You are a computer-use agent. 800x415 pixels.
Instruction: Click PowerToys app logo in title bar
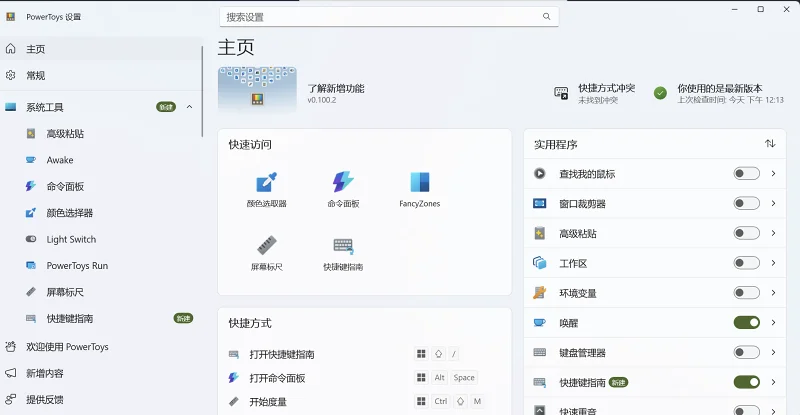[10, 16]
